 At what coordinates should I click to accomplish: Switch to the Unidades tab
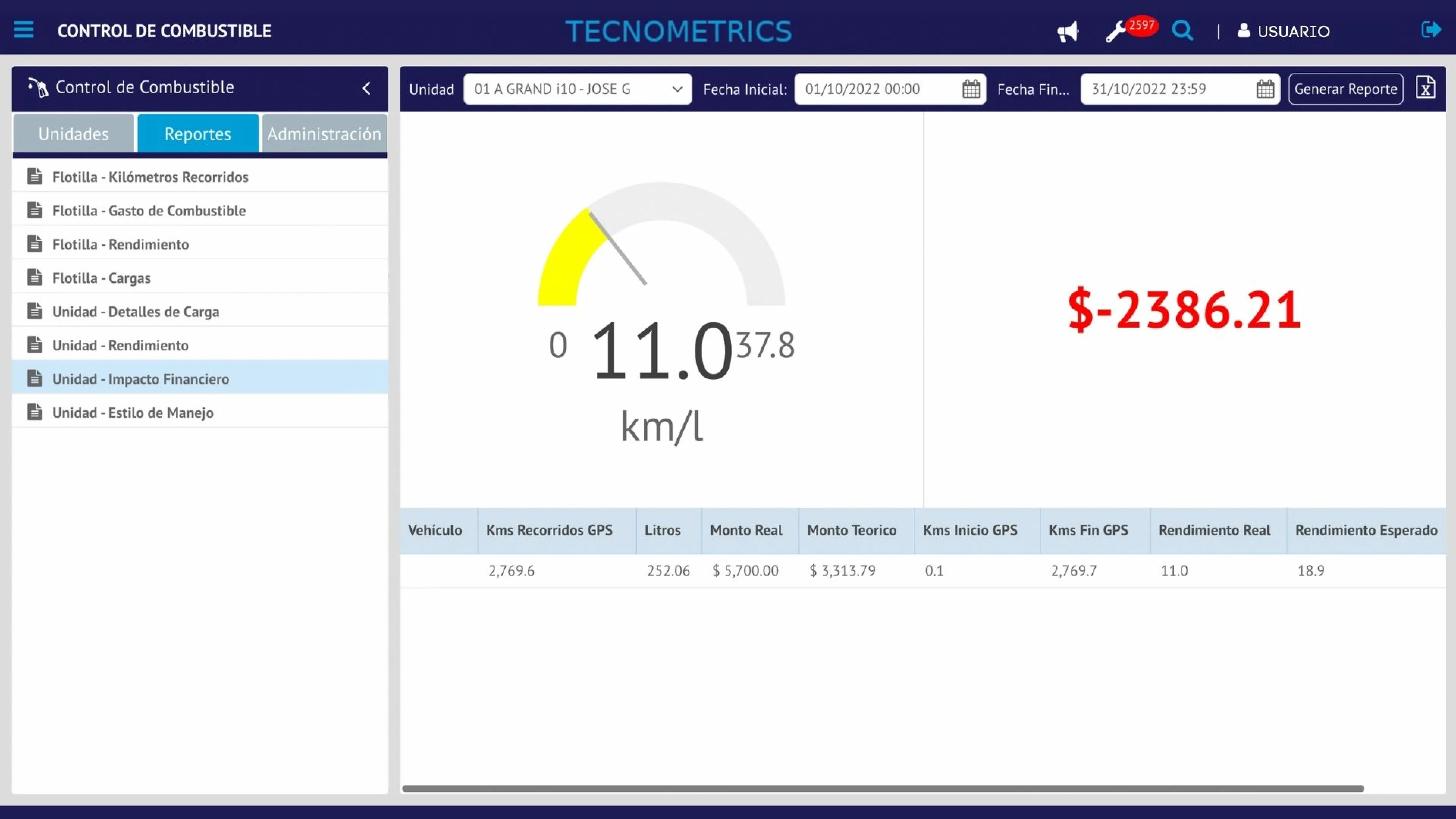[x=74, y=133]
